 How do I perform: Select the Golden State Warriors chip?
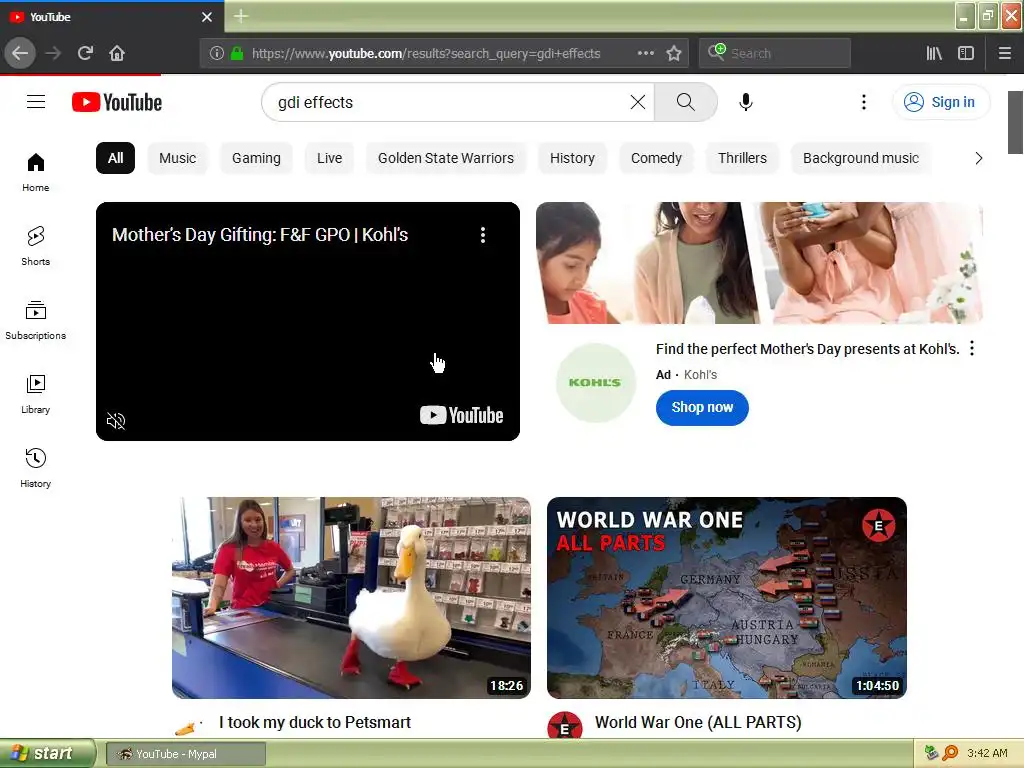click(x=446, y=158)
